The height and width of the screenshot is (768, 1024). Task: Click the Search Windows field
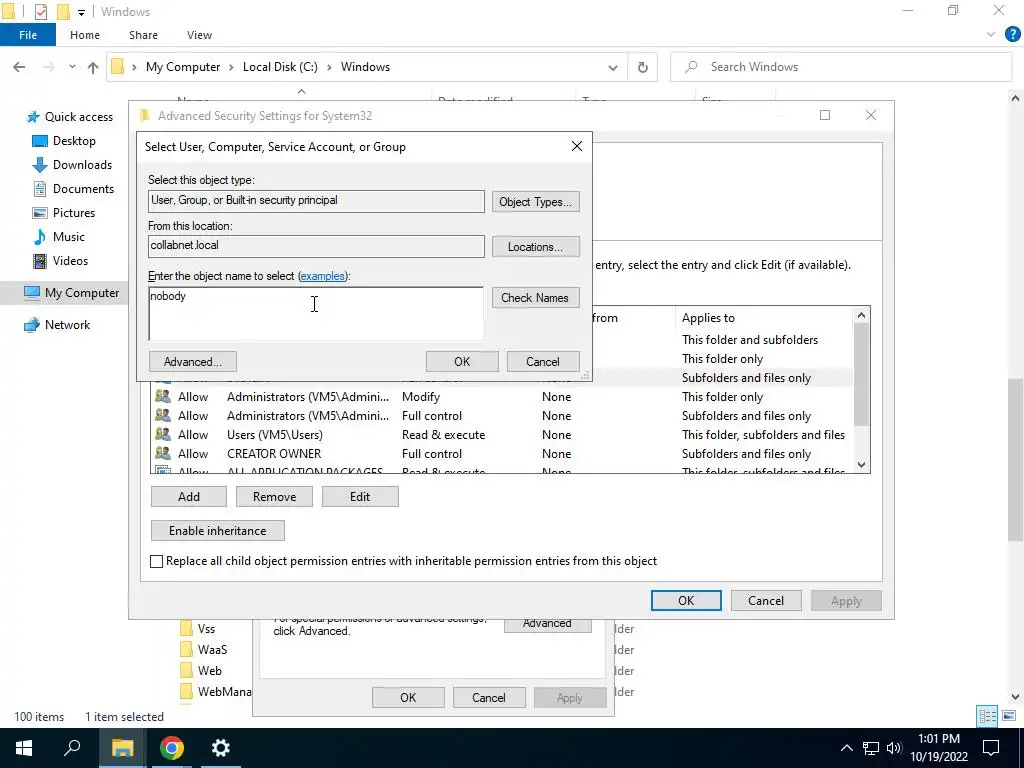[841, 67]
